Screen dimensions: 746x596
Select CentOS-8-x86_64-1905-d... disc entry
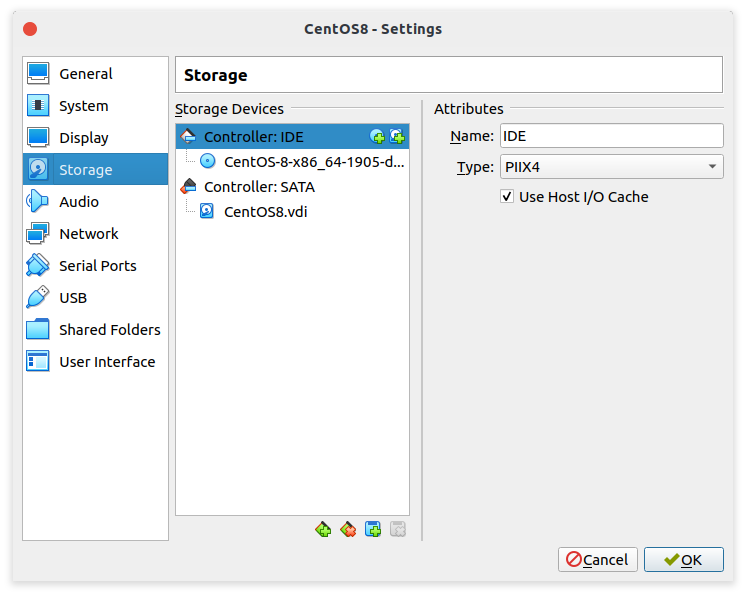[314, 162]
